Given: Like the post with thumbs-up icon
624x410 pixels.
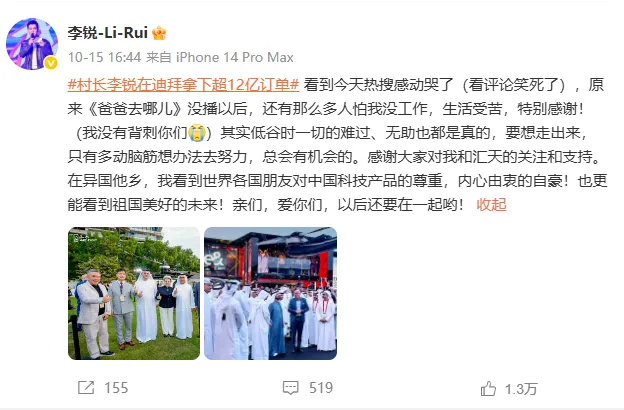Looking at the screenshot, I should 488,389.
